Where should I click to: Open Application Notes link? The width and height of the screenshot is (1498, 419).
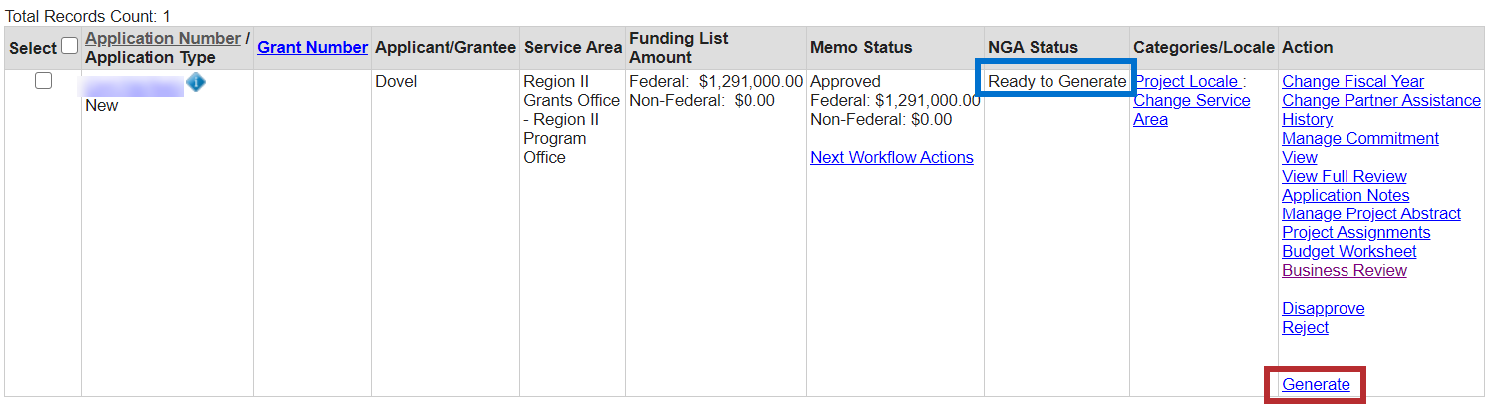tap(1345, 195)
